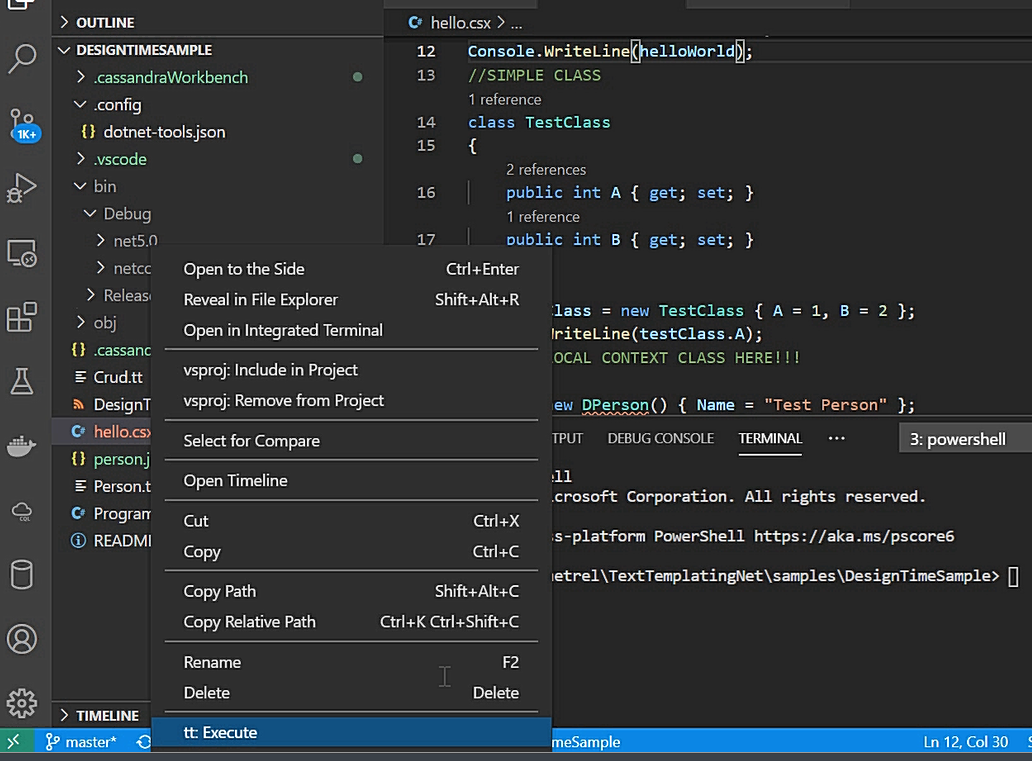
Task: Switch to the TERMINAL tab
Action: coord(770,438)
